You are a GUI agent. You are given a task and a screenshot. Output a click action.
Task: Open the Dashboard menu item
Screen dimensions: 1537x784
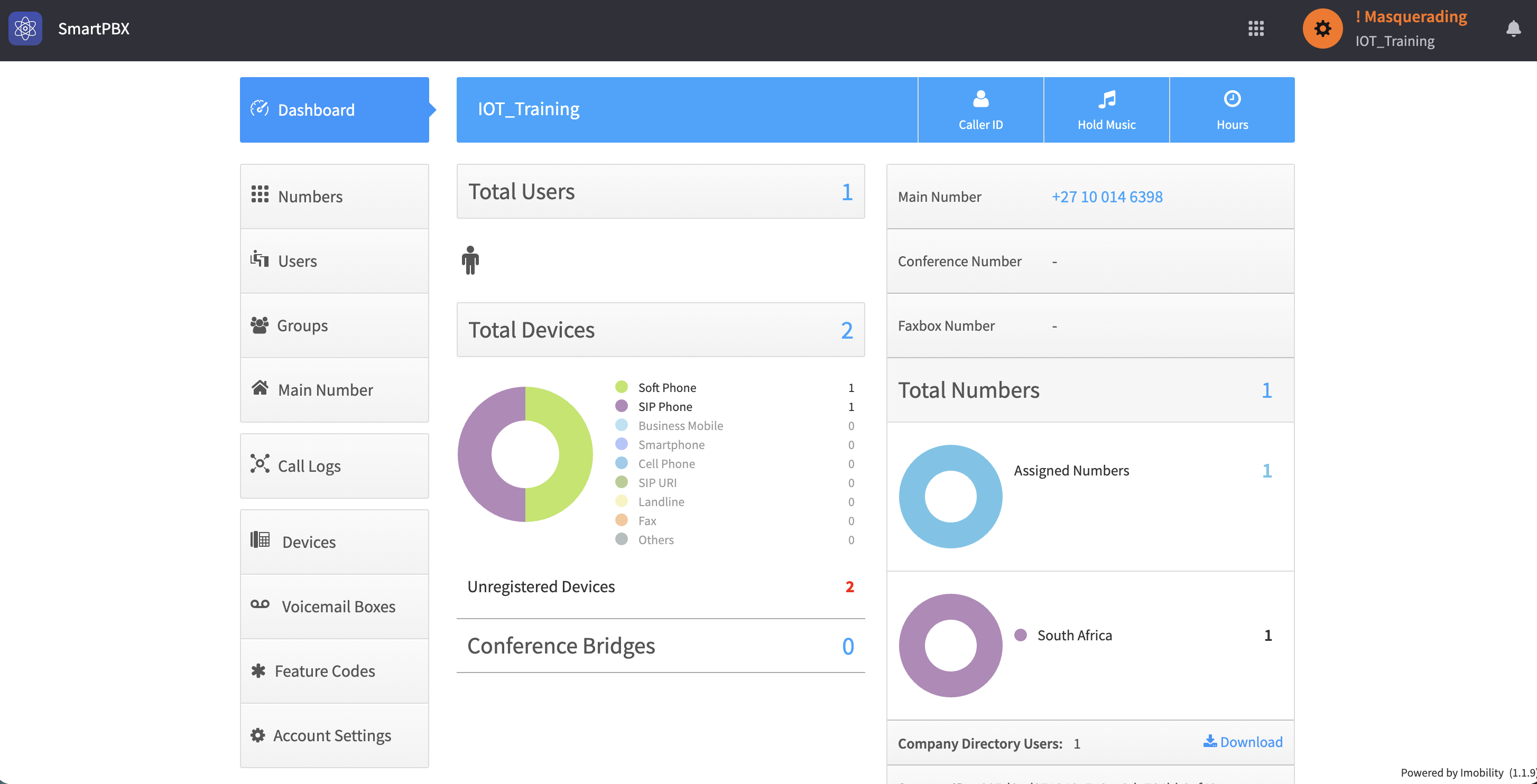[334, 110]
